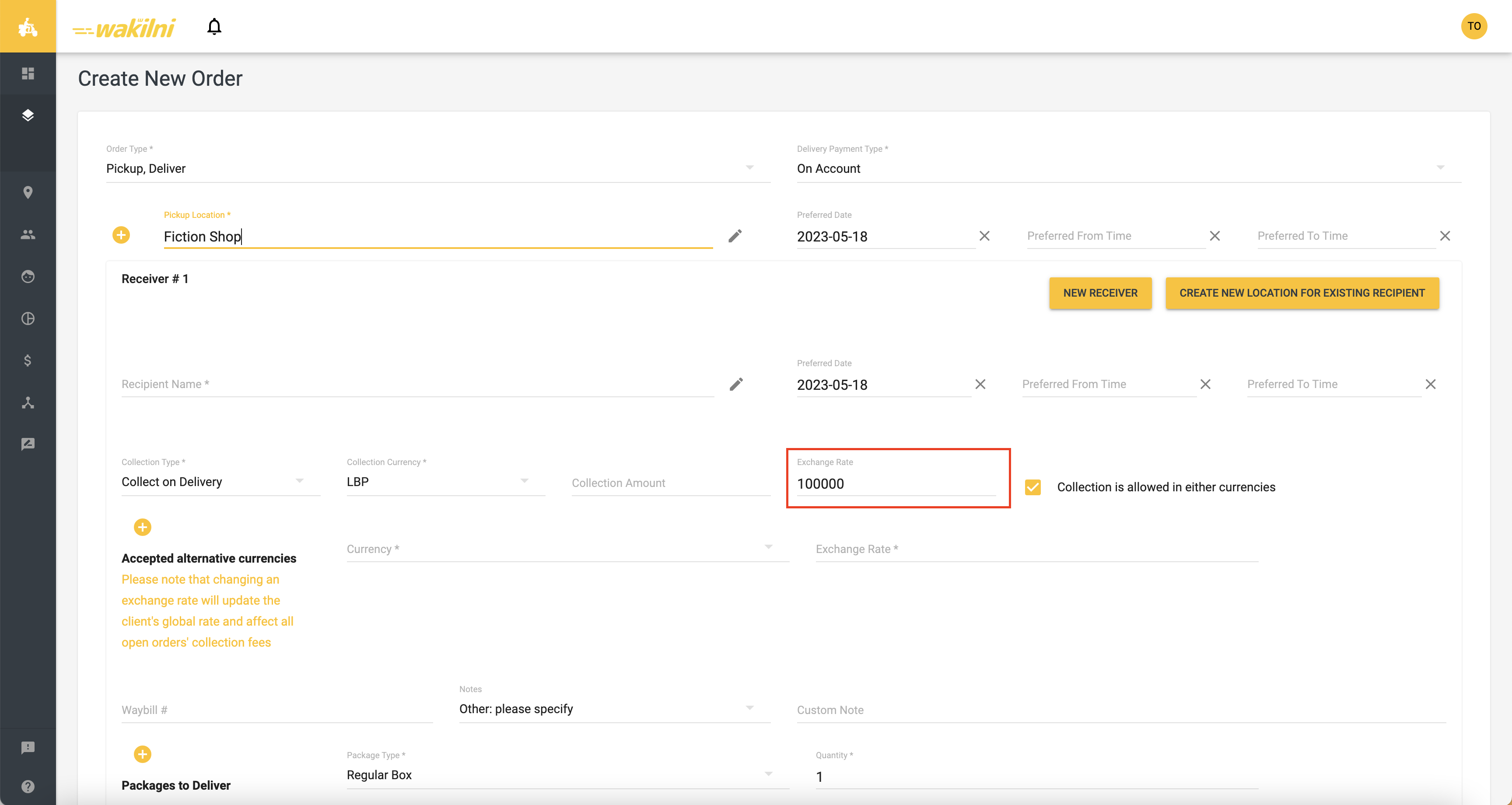Open the orders layers icon in sidebar
1512x805 pixels.
click(28, 115)
